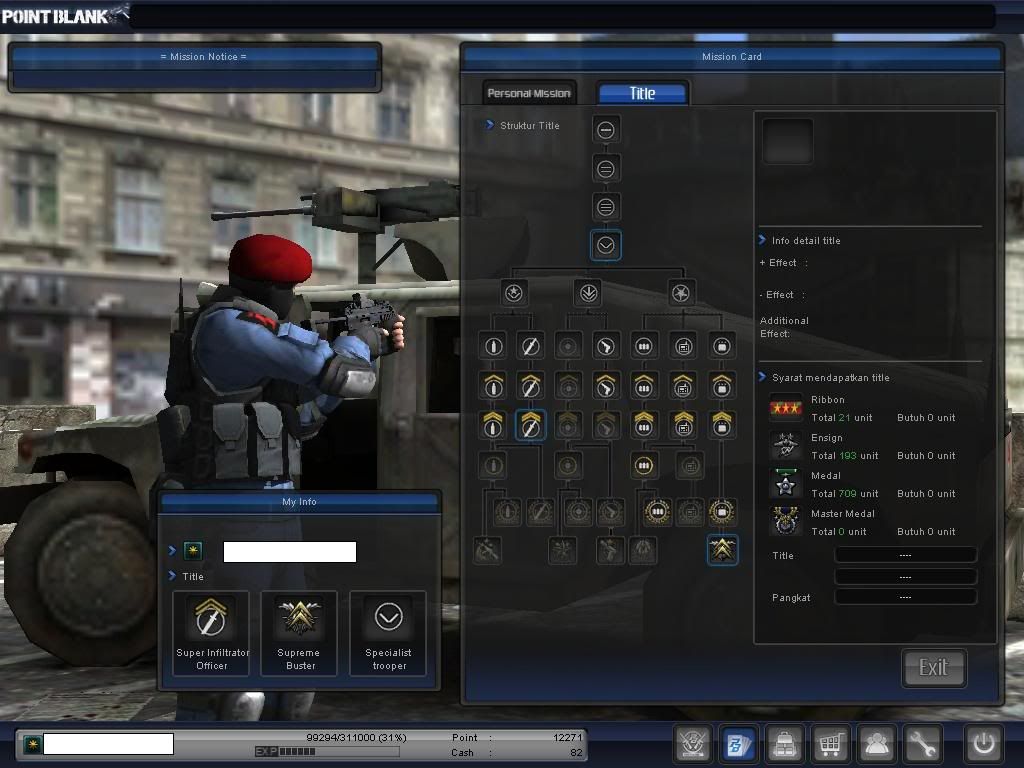Click the "Syarat mendapatkan title" label
The height and width of the screenshot is (768, 1024).
click(x=831, y=377)
